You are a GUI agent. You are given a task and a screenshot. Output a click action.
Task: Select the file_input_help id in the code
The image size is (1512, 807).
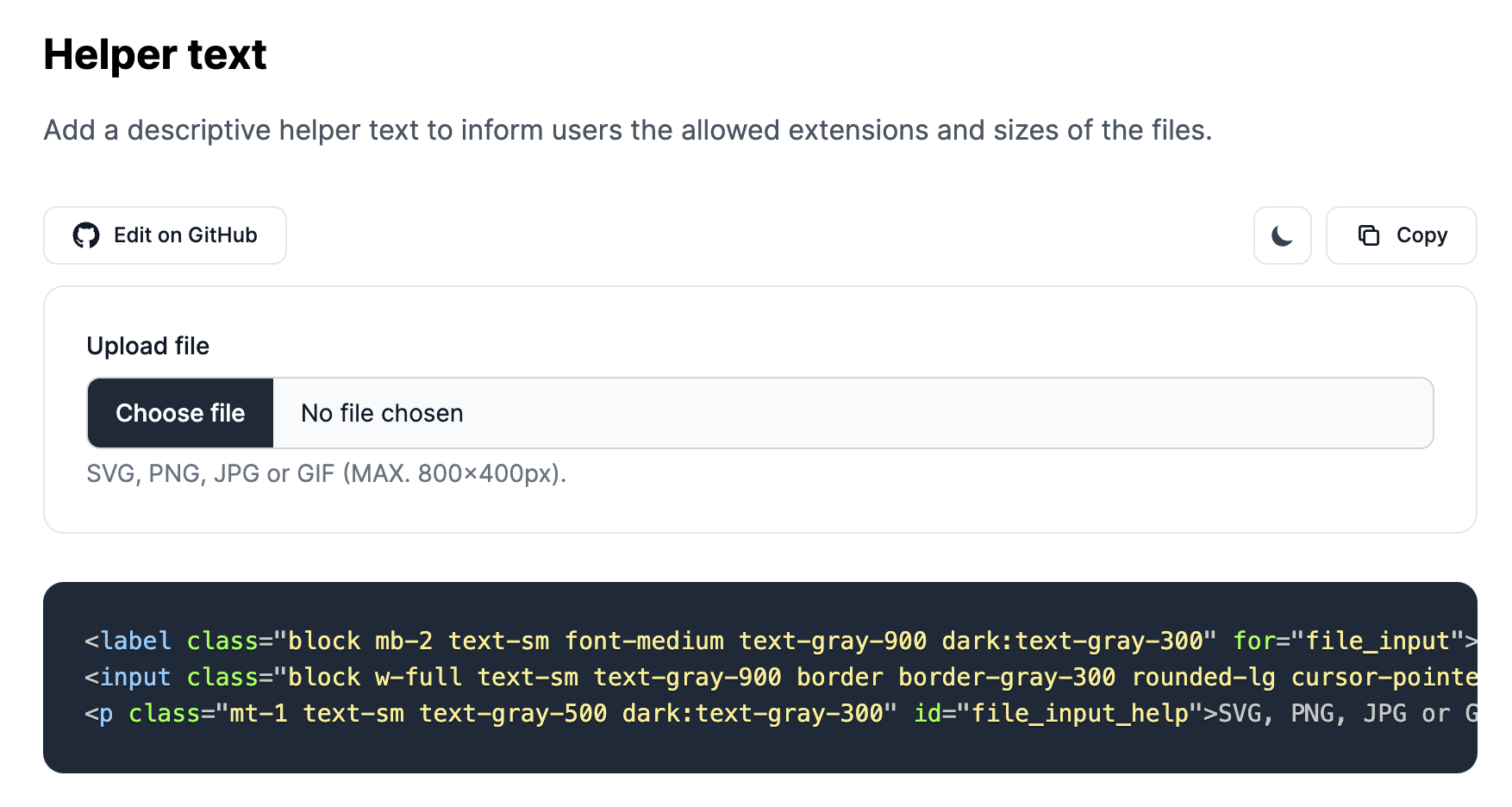coord(1078,713)
